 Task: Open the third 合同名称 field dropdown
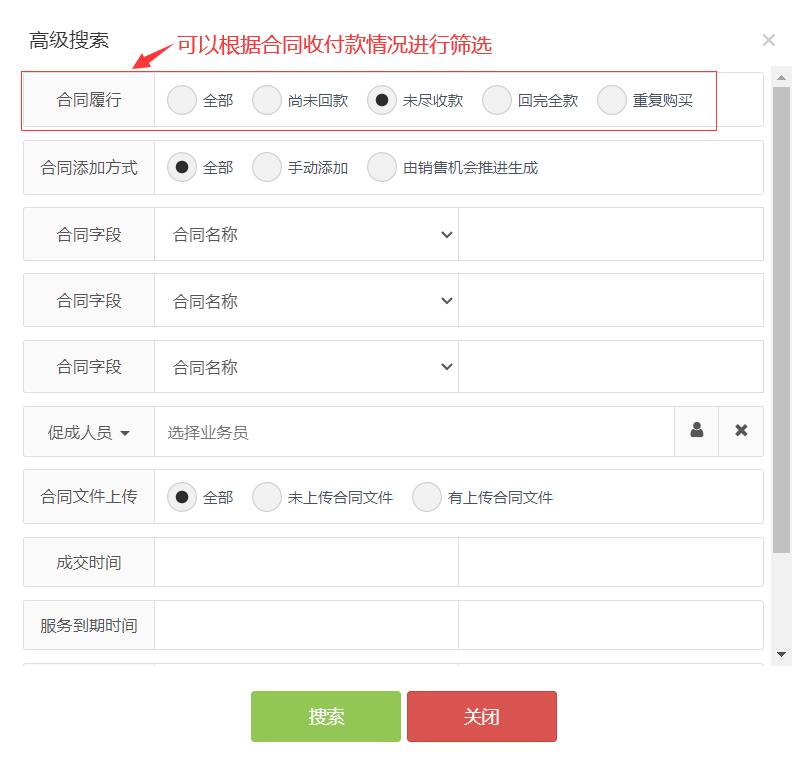tap(306, 367)
